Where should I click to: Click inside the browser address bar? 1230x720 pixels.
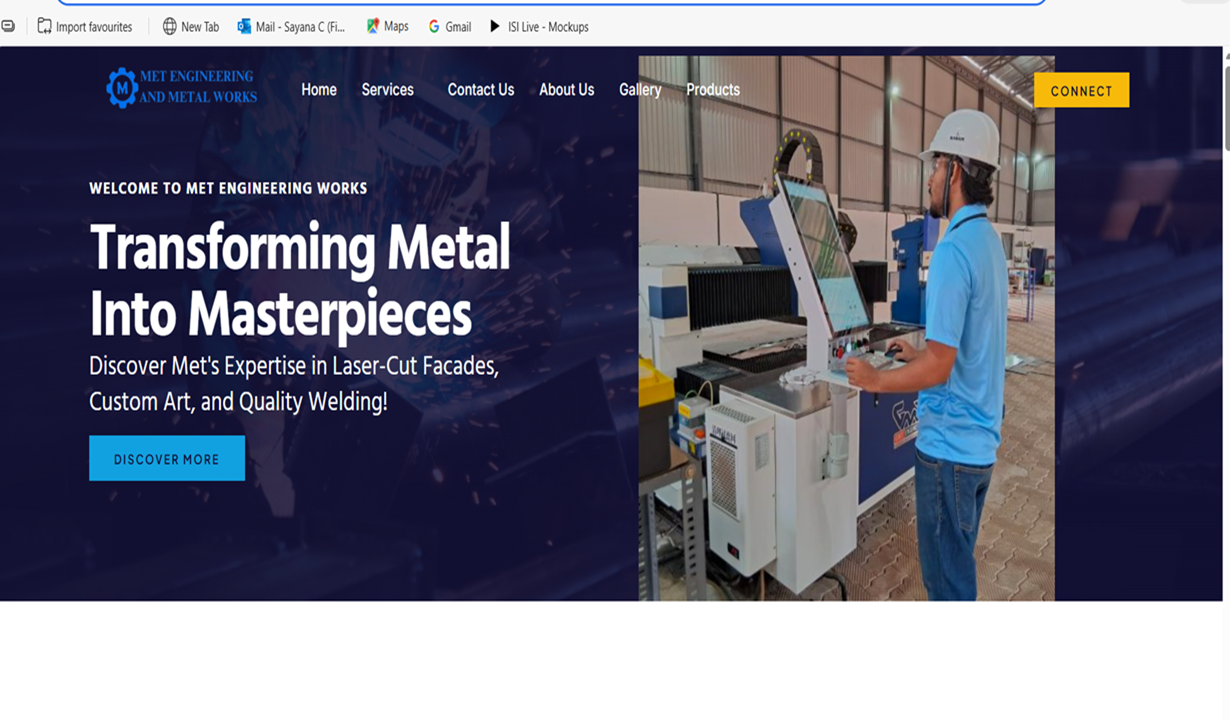tap(600, 4)
